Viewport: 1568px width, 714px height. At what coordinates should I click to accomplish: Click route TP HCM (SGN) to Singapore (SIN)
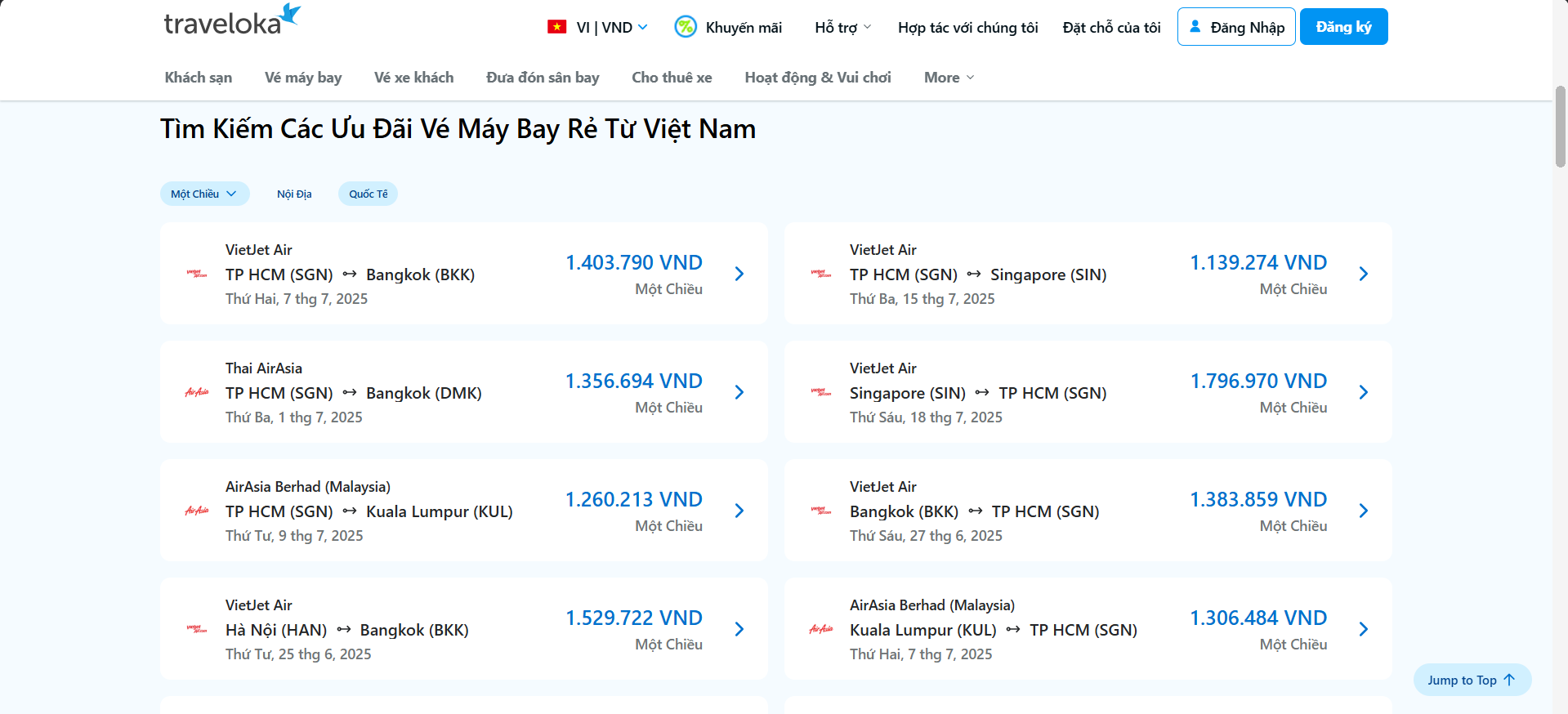point(978,274)
